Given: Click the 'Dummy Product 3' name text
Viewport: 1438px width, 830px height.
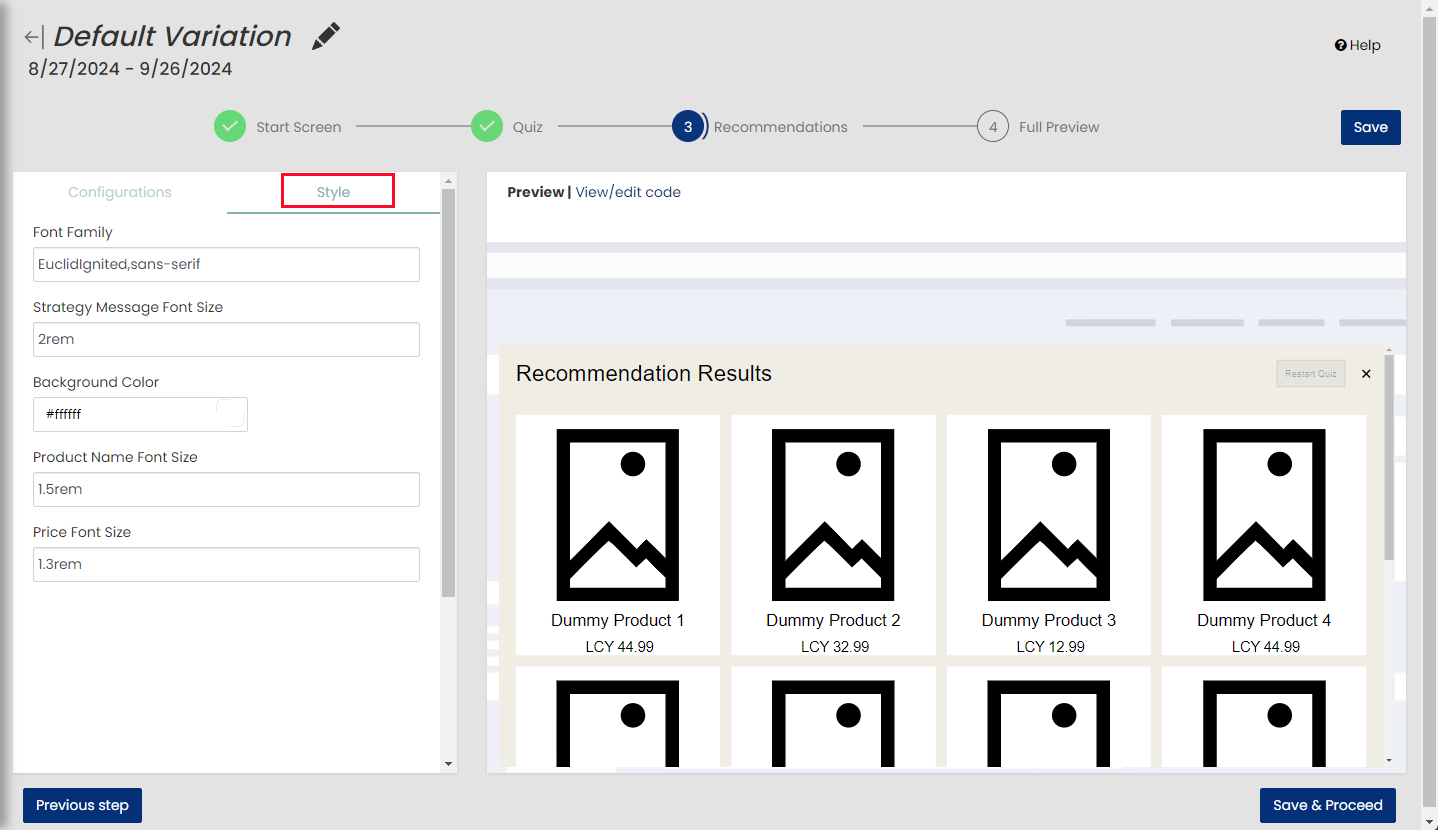Looking at the screenshot, I should (x=1049, y=620).
